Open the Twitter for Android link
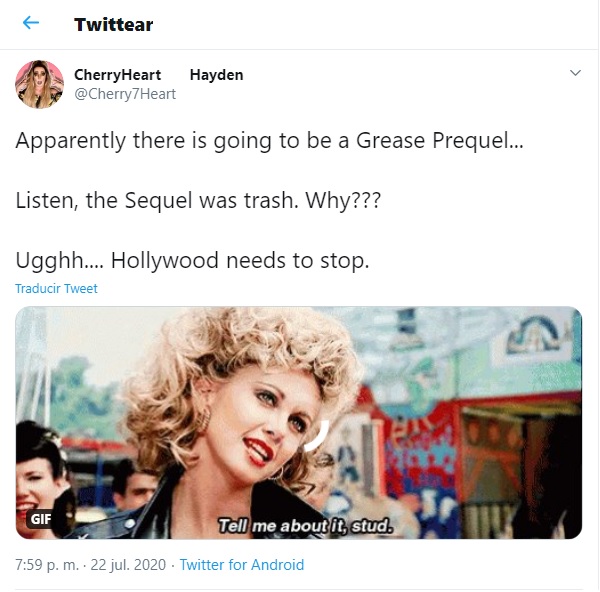 pos(241,565)
